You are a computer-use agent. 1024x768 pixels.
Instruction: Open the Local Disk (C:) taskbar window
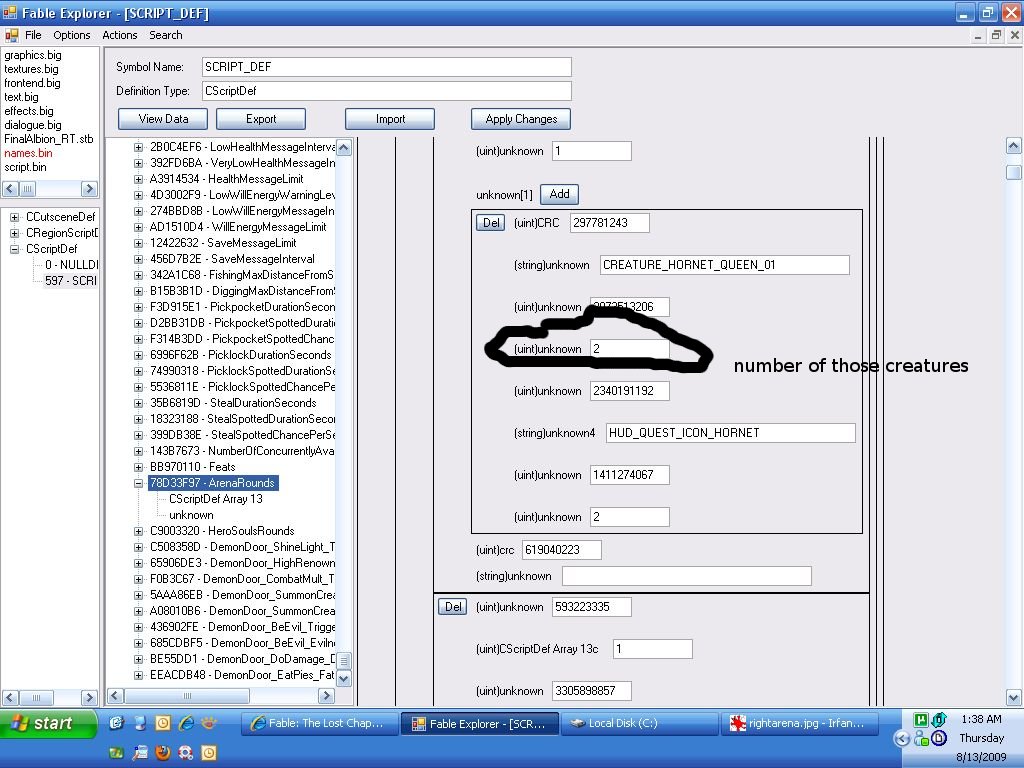639,723
